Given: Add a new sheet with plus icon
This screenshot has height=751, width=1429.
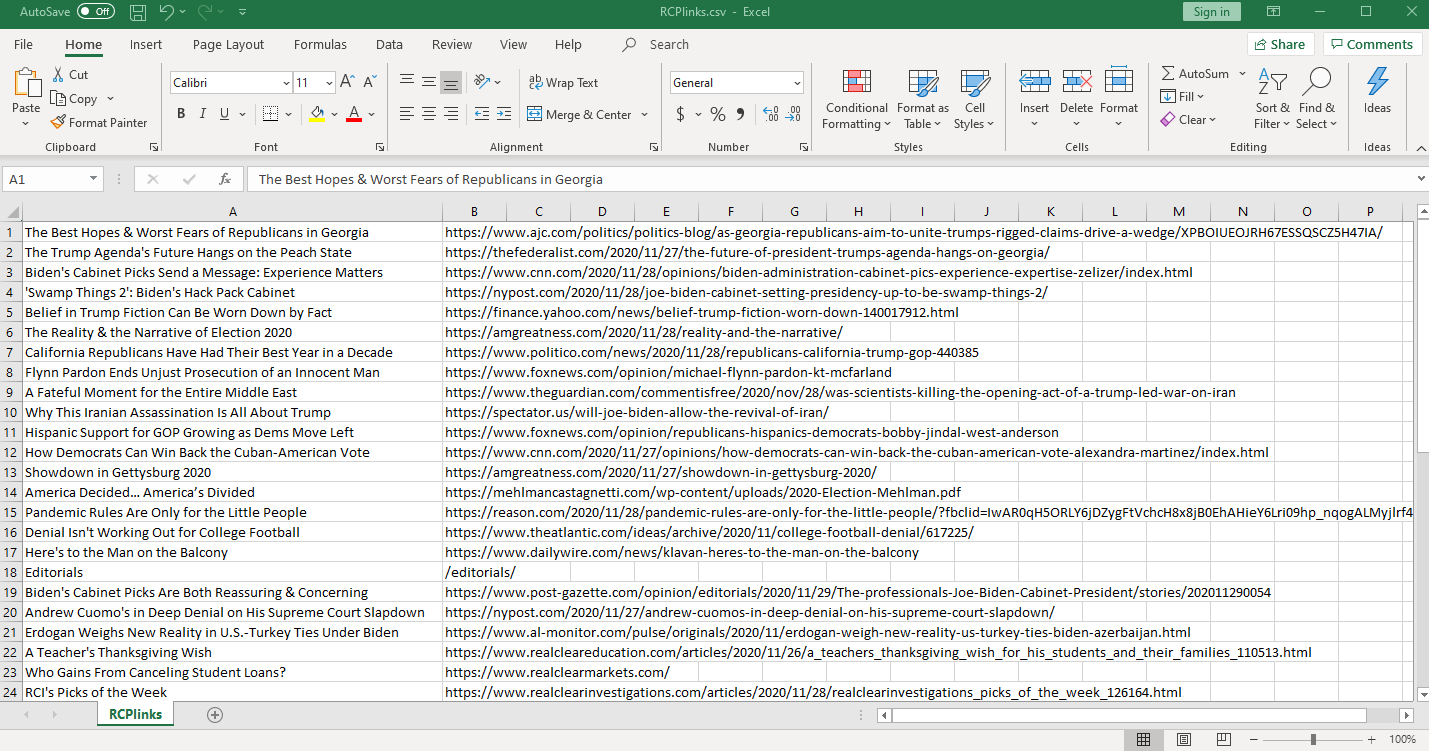Looking at the screenshot, I should point(214,714).
